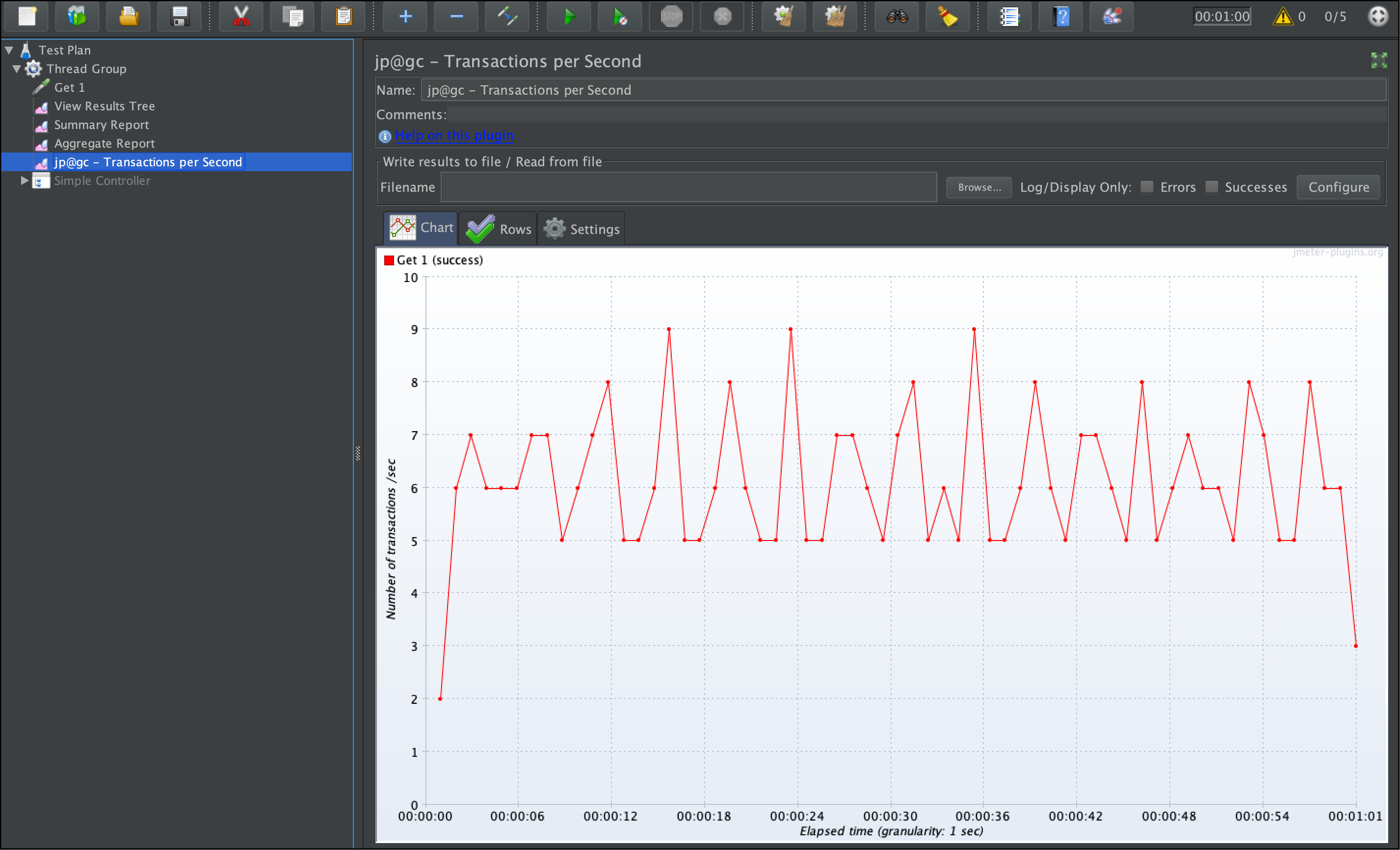Switch to the Settings tab
This screenshot has width=1400, height=850.
coord(581,229)
